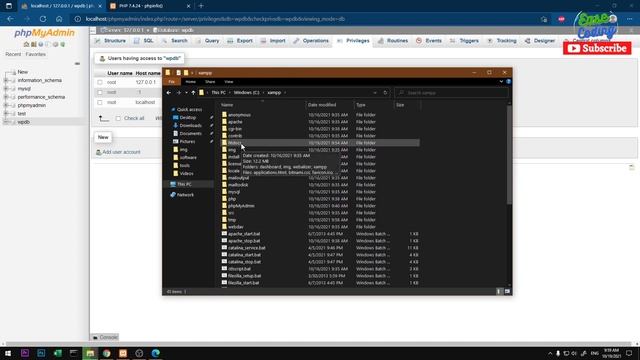
Task: Select the Privileges tab in phpMyAdmin
Action: (353, 41)
